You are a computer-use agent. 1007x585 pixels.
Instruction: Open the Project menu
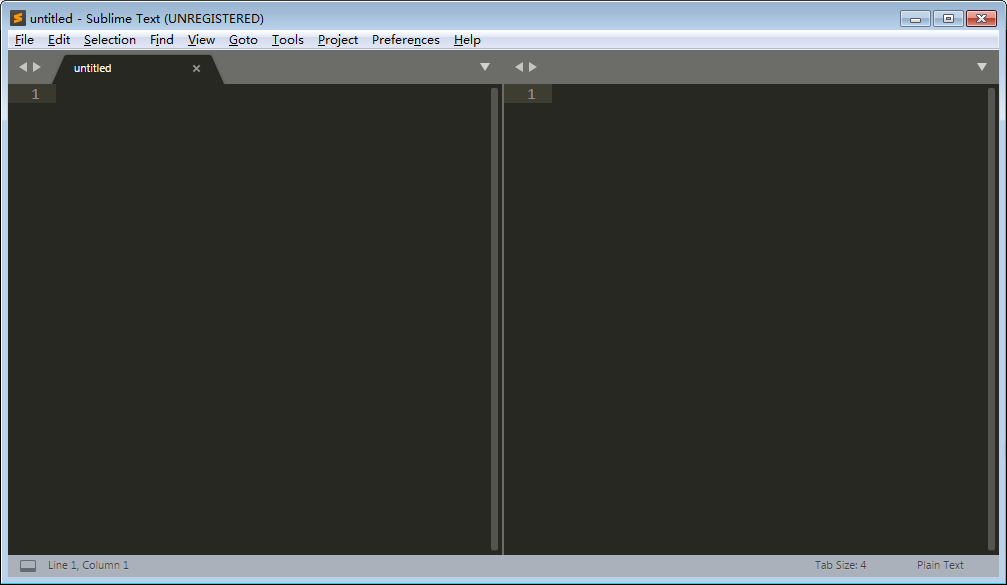click(338, 40)
